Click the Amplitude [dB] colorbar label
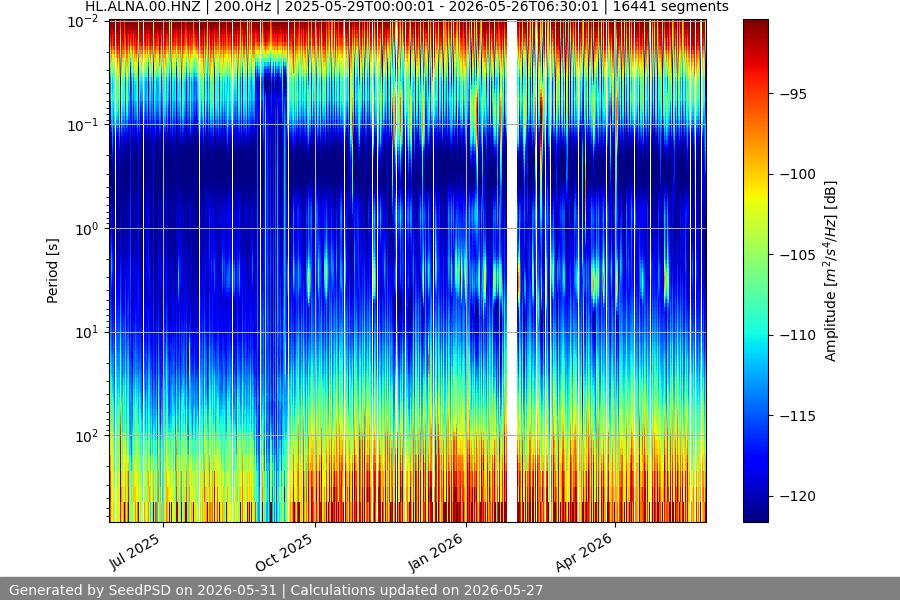This screenshot has width=900, height=600. [x=830, y=271]
